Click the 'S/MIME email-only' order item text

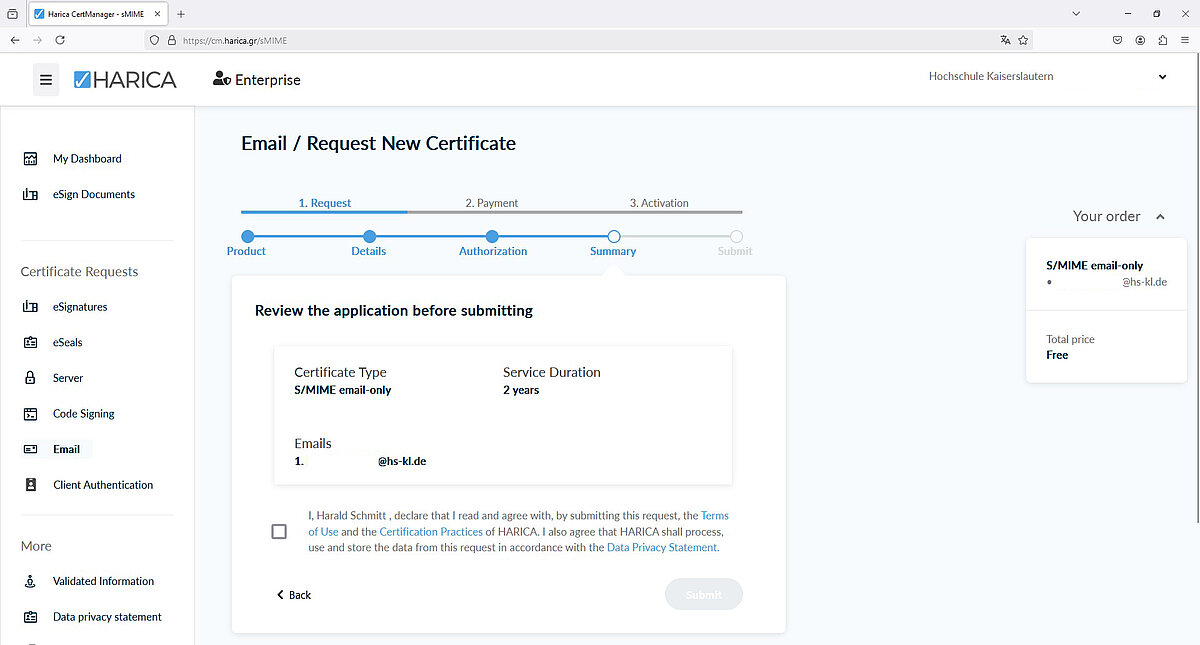click(x=1094, y=266)
